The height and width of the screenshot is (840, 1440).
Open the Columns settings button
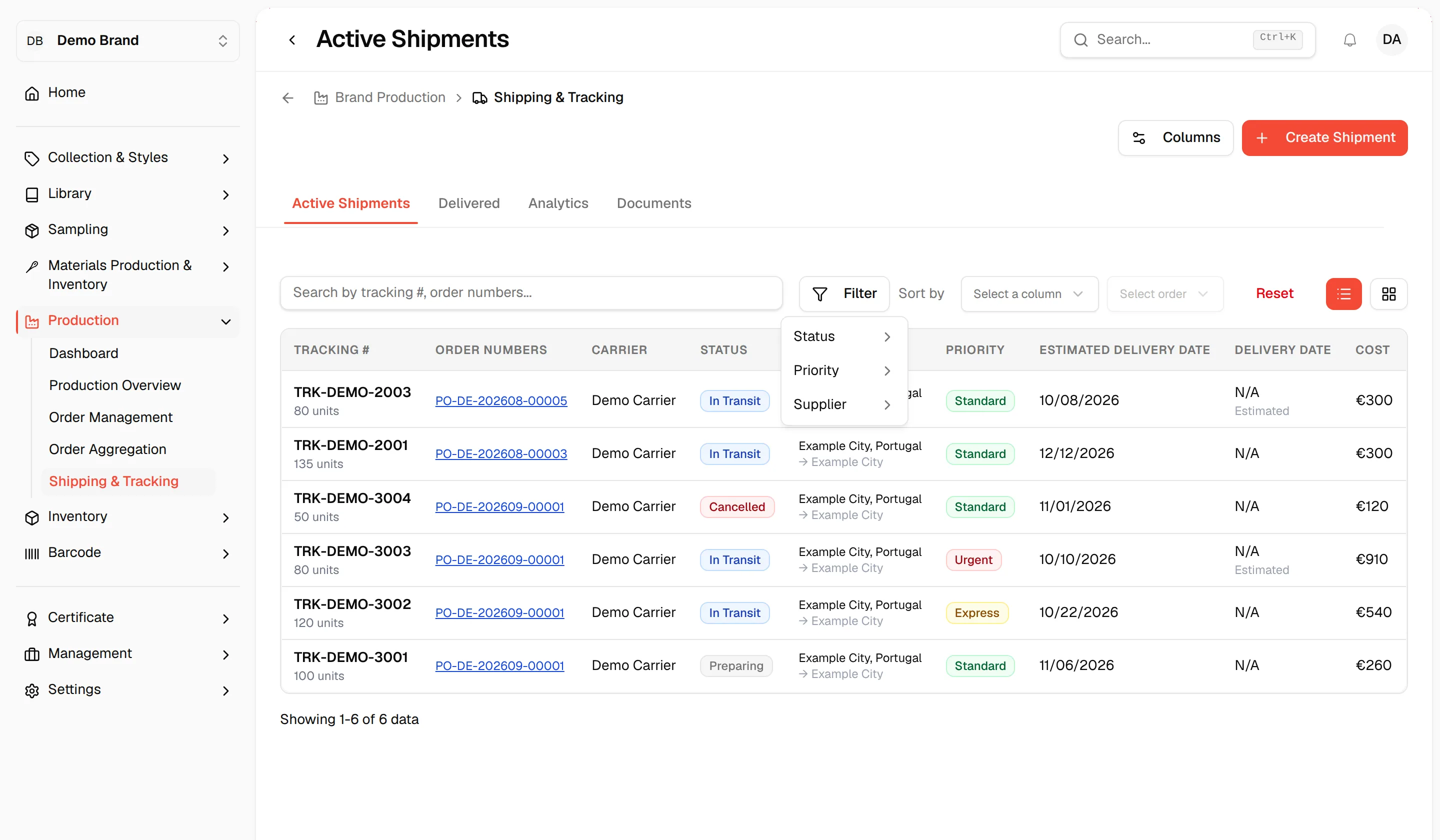pos(1175,137)
